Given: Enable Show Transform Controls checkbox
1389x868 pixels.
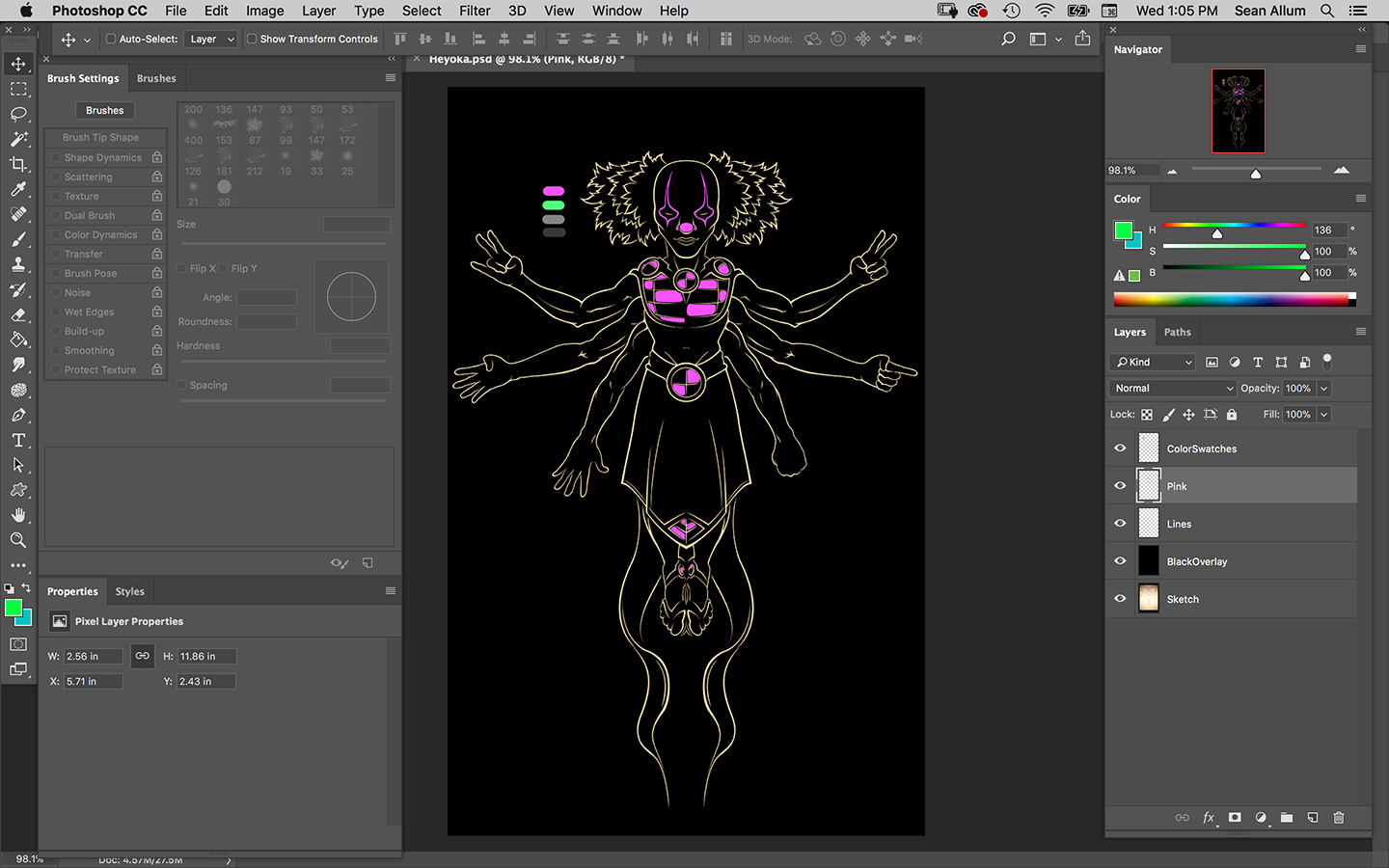Looking at the screenshot, I should (x=252, y=39).
